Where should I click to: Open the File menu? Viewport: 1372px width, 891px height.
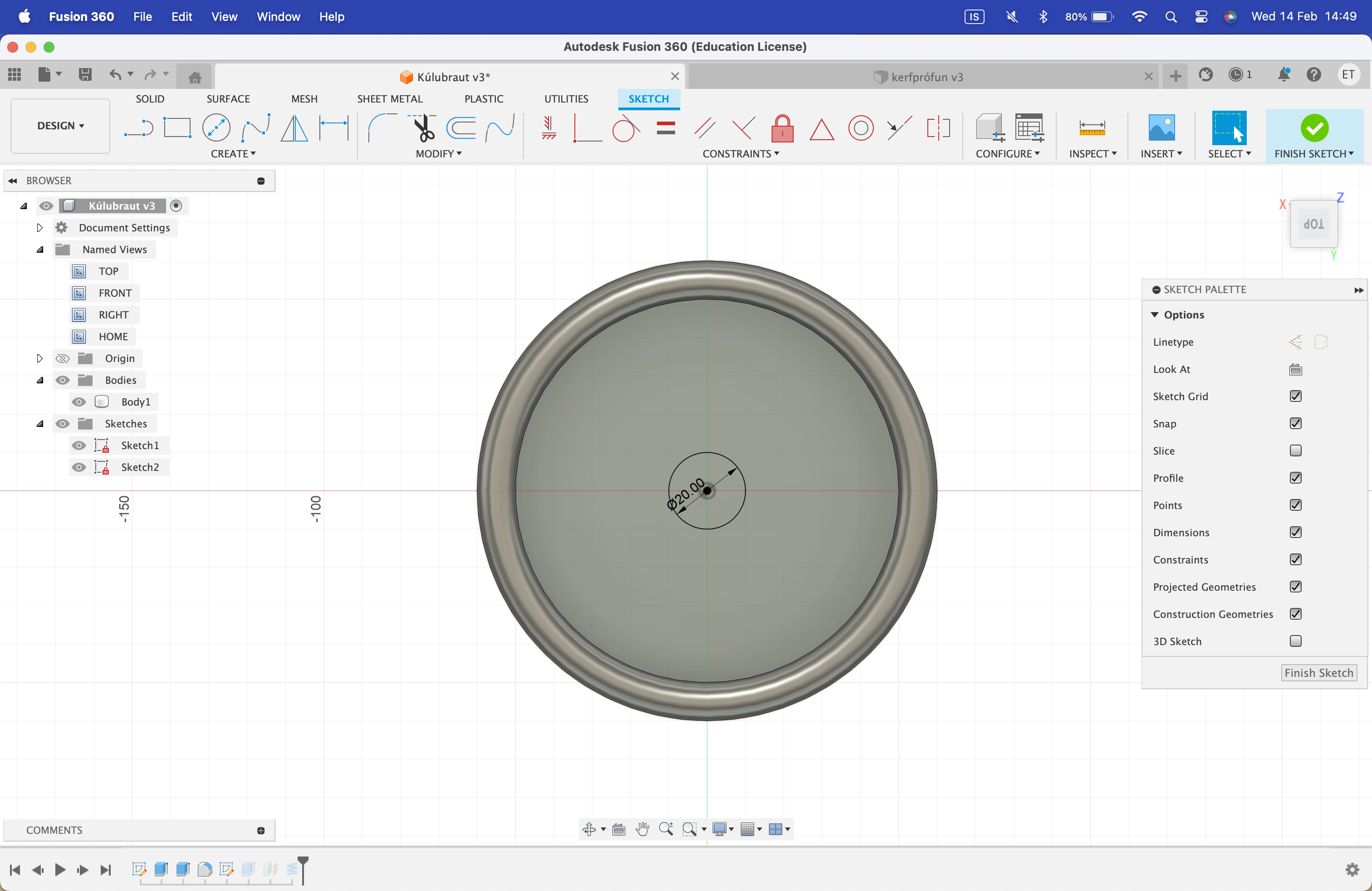142,17
